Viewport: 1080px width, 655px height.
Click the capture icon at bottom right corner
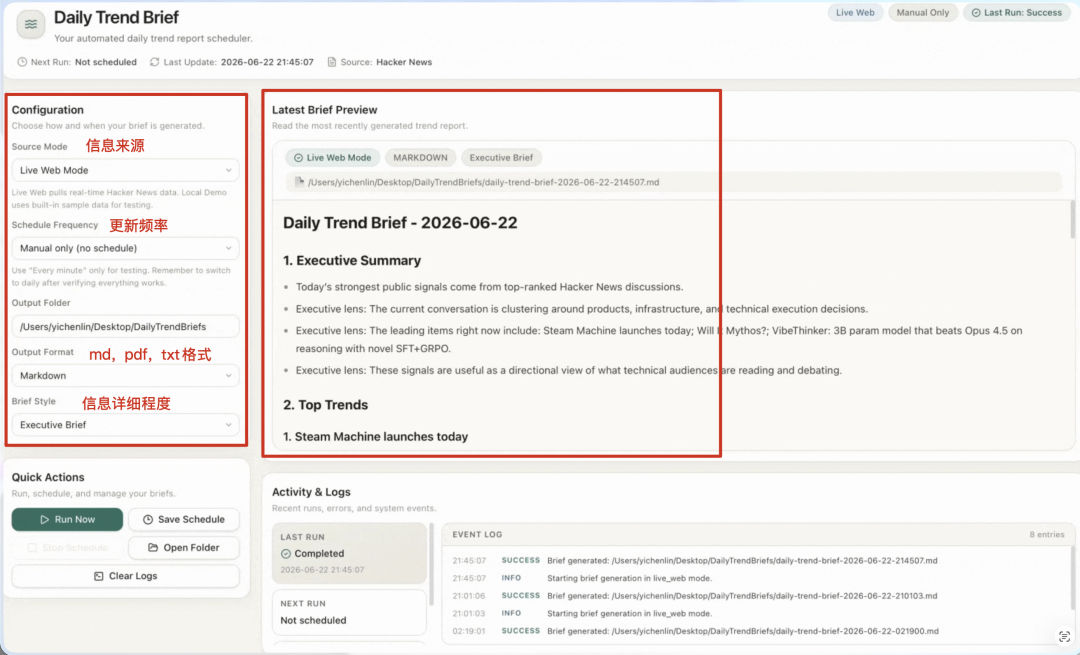point(1064,636)
